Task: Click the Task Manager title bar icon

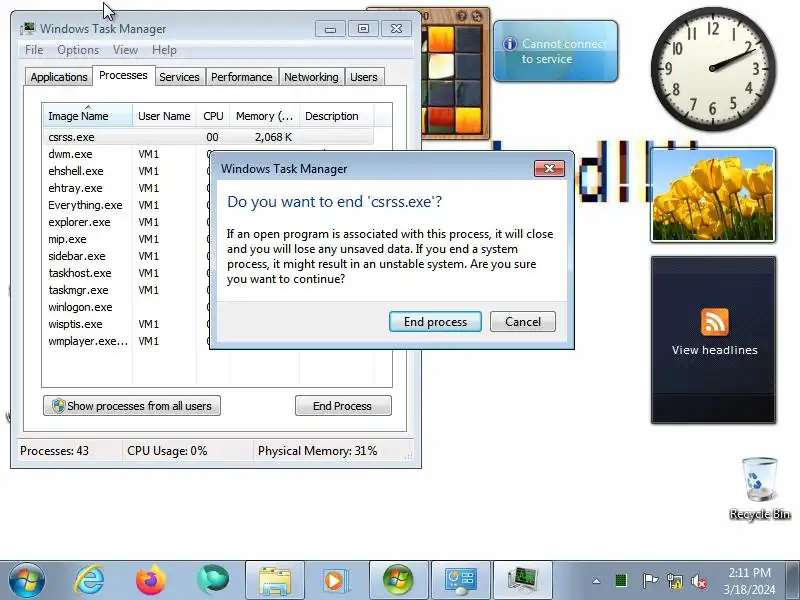Action: [x=28, y=29]
